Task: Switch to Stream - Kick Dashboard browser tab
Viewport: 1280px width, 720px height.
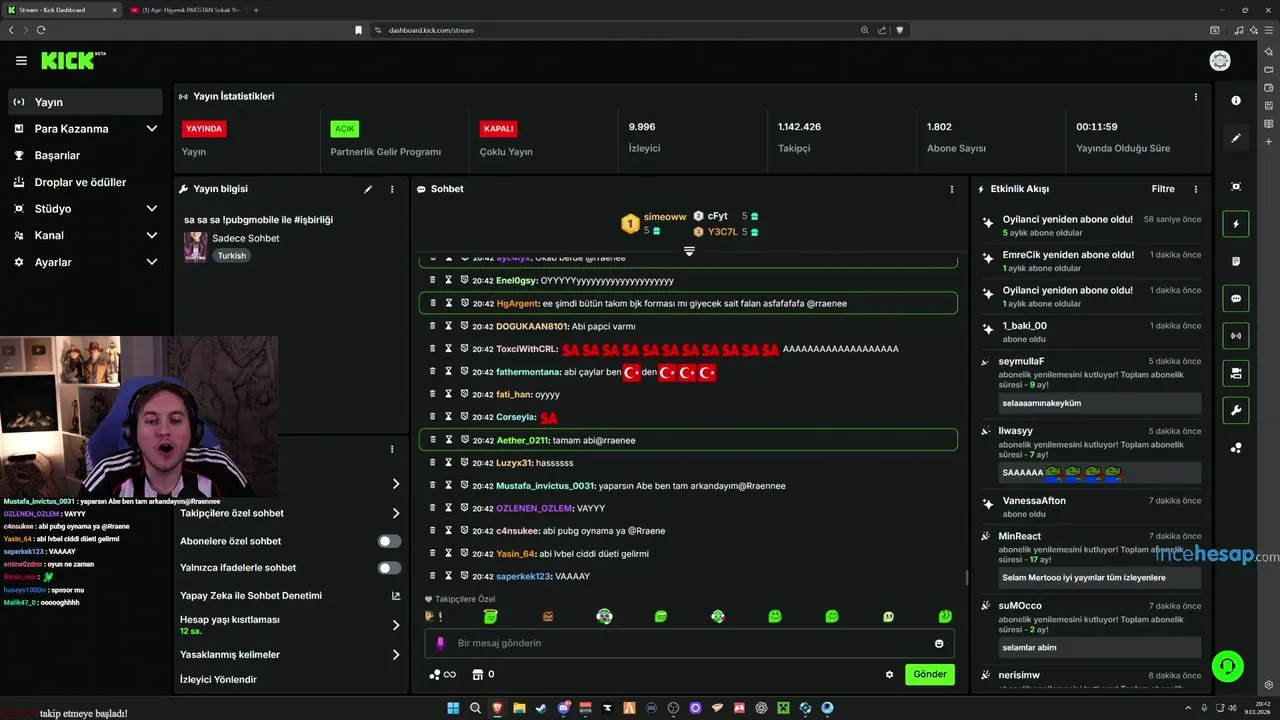Action: tap(60, 10)
